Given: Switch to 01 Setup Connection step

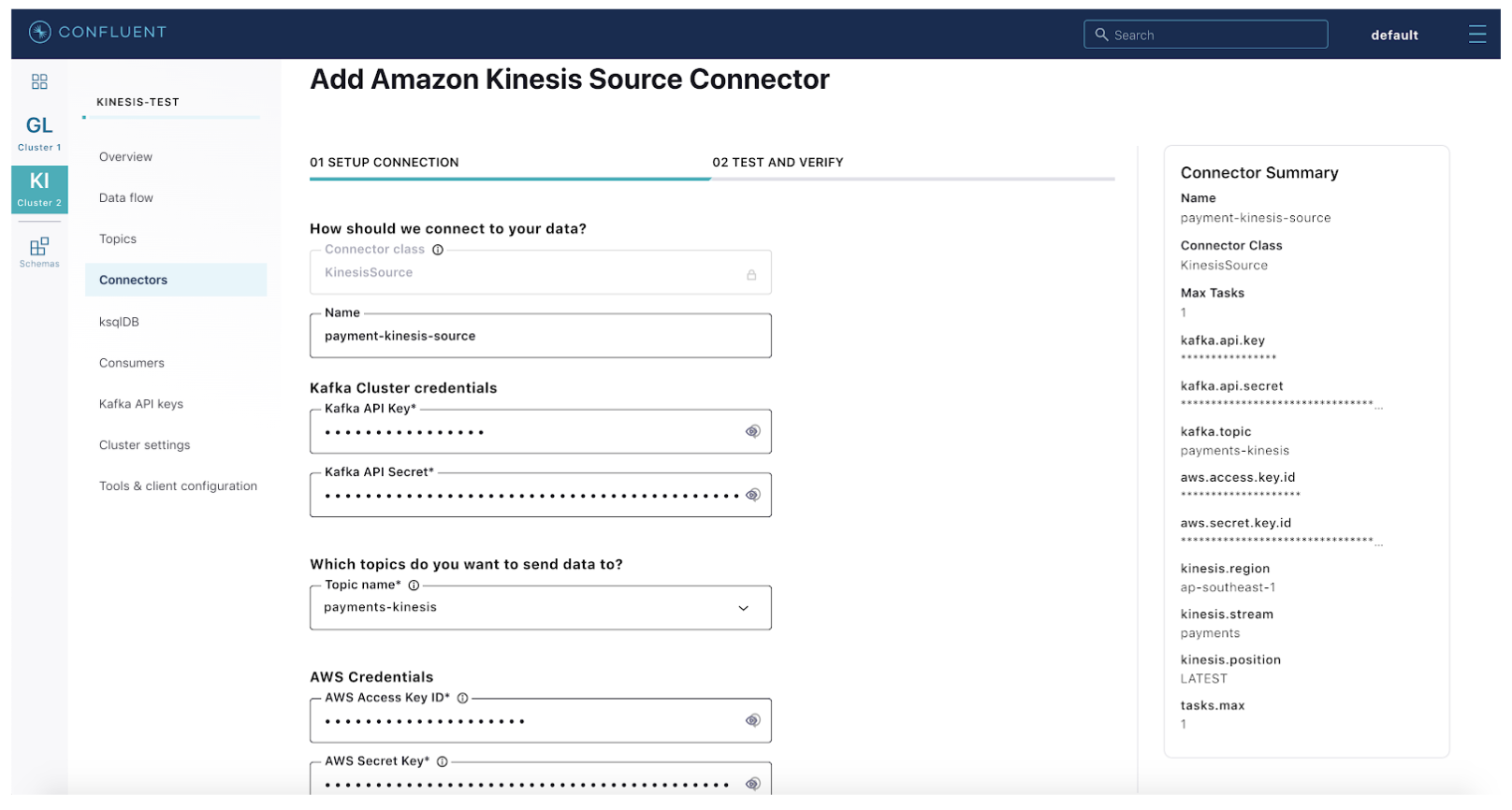Looking at the screenshot, I should click(385, 163).
